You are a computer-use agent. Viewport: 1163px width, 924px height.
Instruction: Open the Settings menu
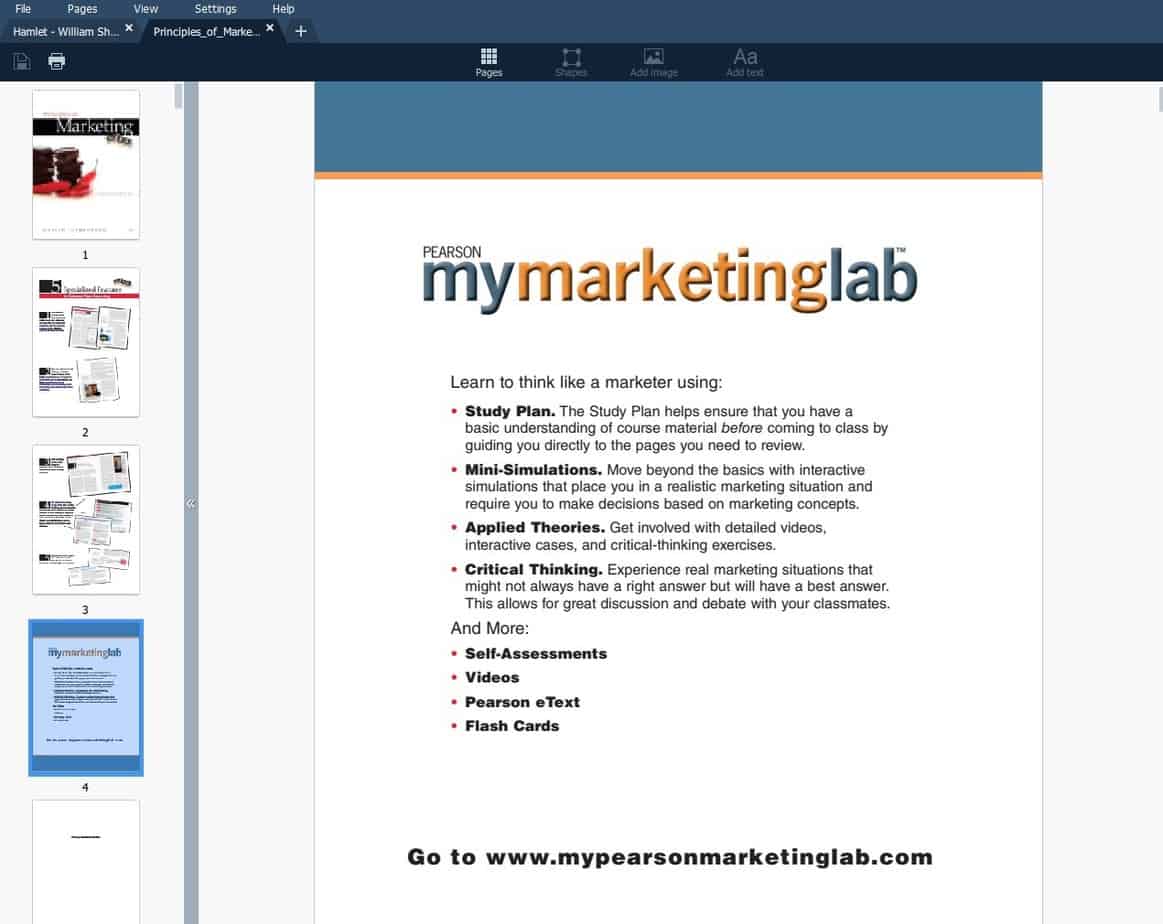point(215,8)
